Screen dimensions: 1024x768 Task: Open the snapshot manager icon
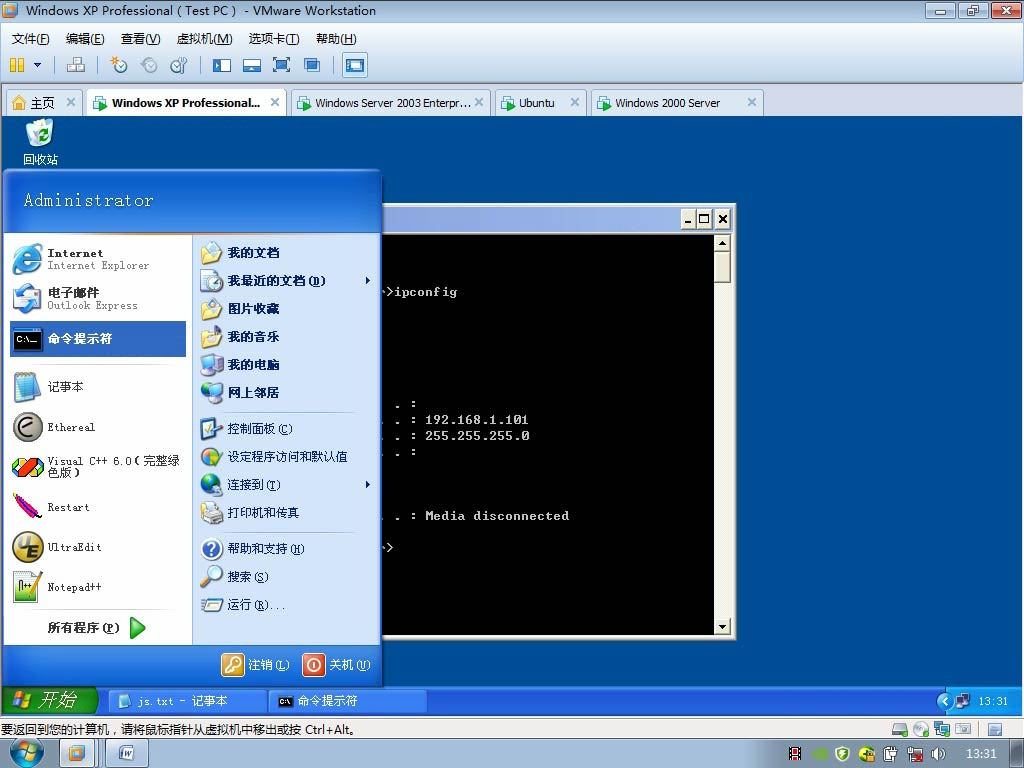tap(179, 65)
